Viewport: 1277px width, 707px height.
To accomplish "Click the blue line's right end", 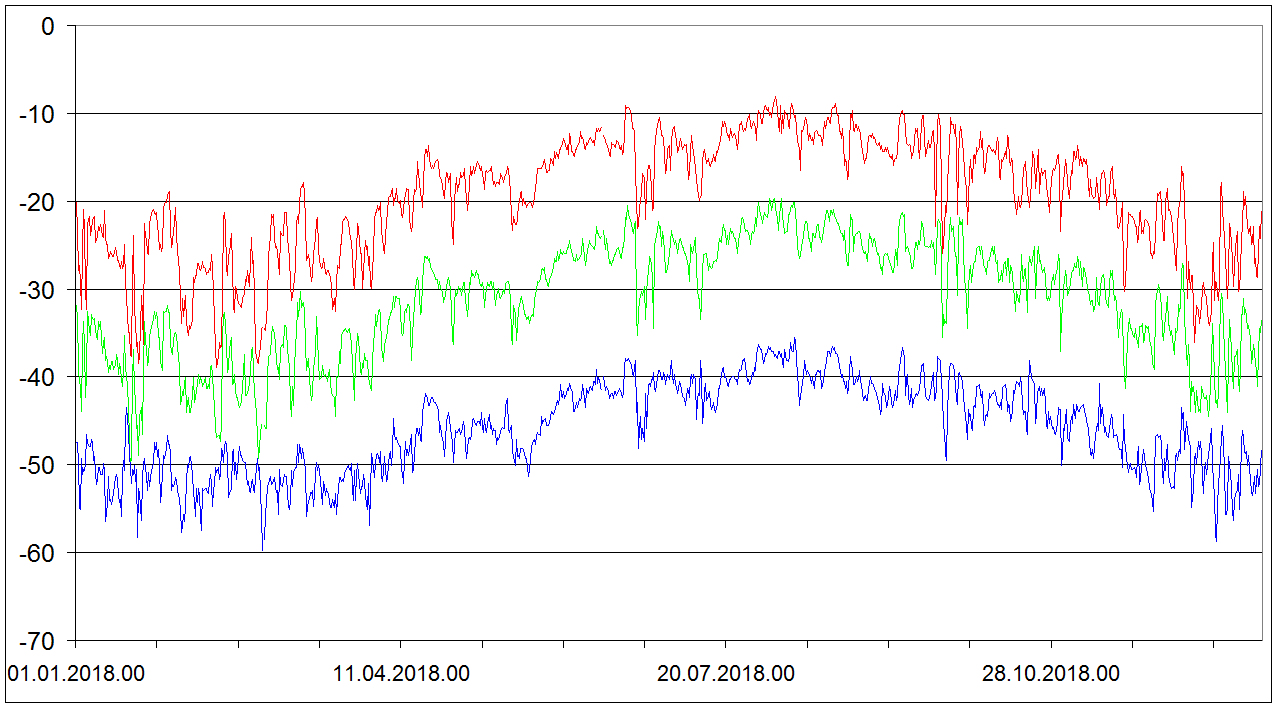I will tap(1262, 452).
